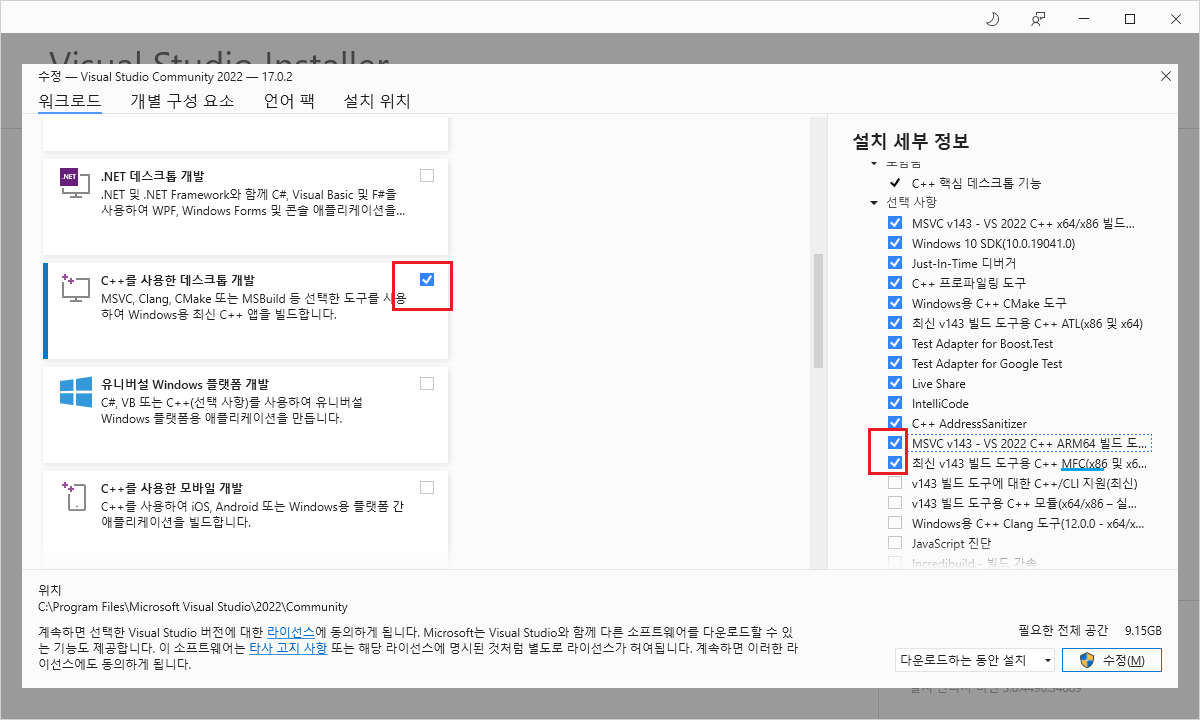The image size is (1200, 720).
Task: Enable the 유니버설 Windows 플랫폼 개발 checkbox
Action: point(427,384)
